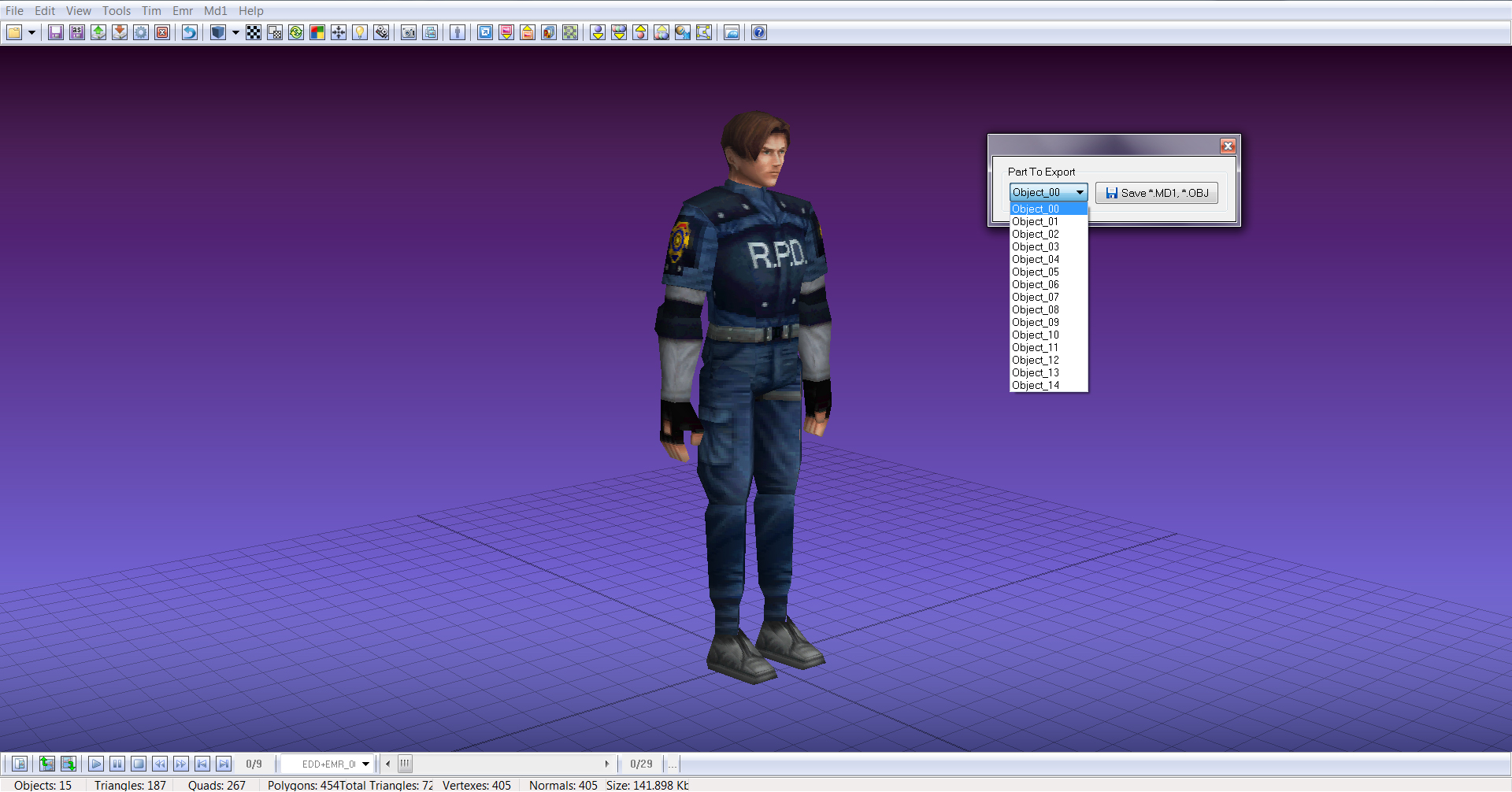1512x792 pixels.
Task: Click the stacked texture pages icon
Action: (550, 32)
